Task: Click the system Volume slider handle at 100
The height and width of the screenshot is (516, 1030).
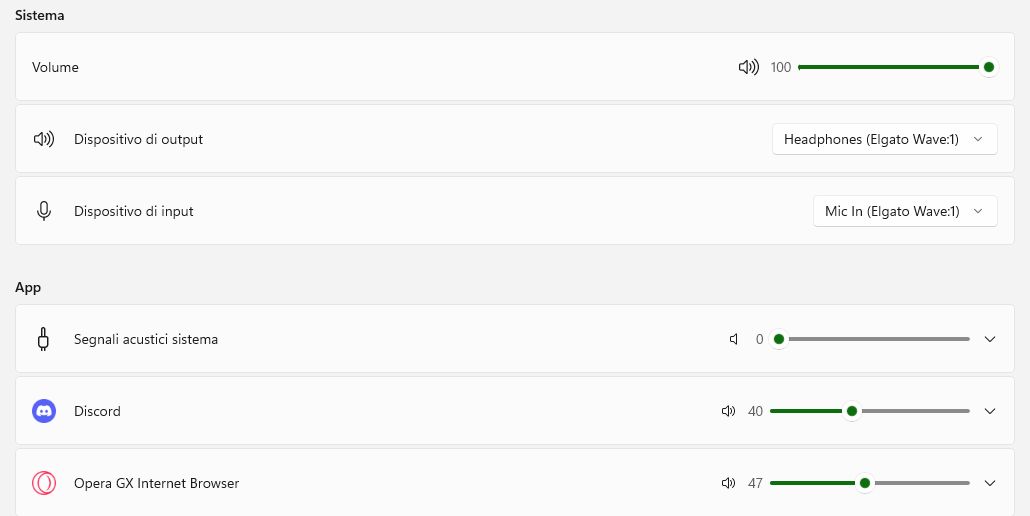Action: (x=989, y=67)
